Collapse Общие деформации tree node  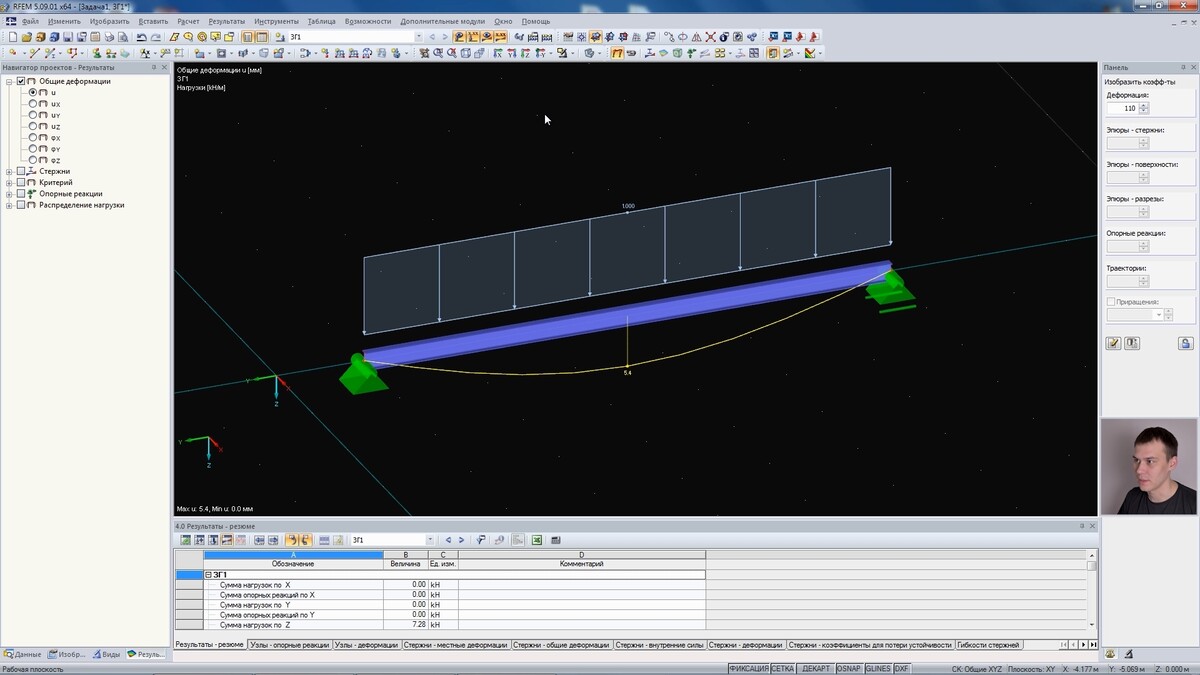9,81
